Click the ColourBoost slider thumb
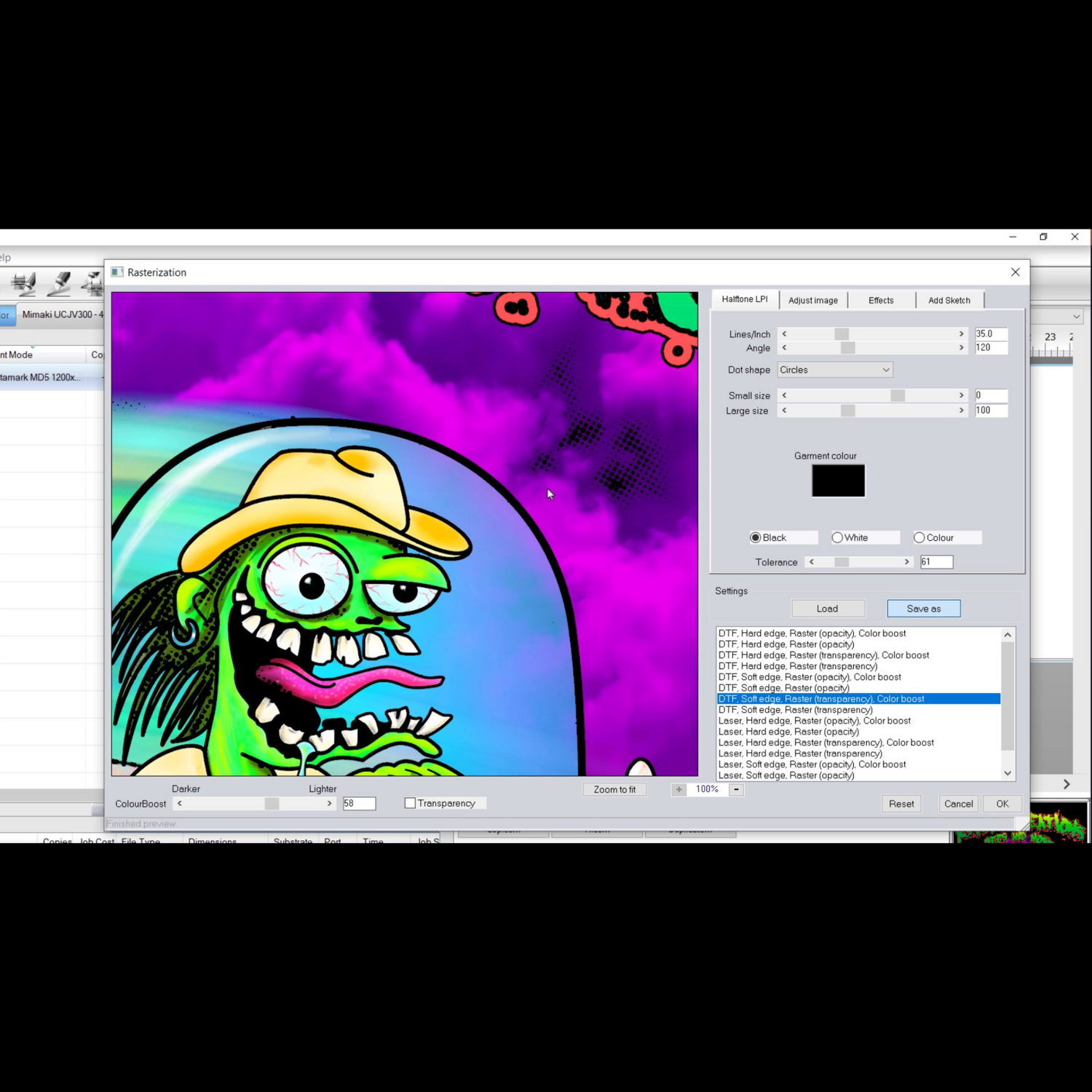 click(272, 804)
